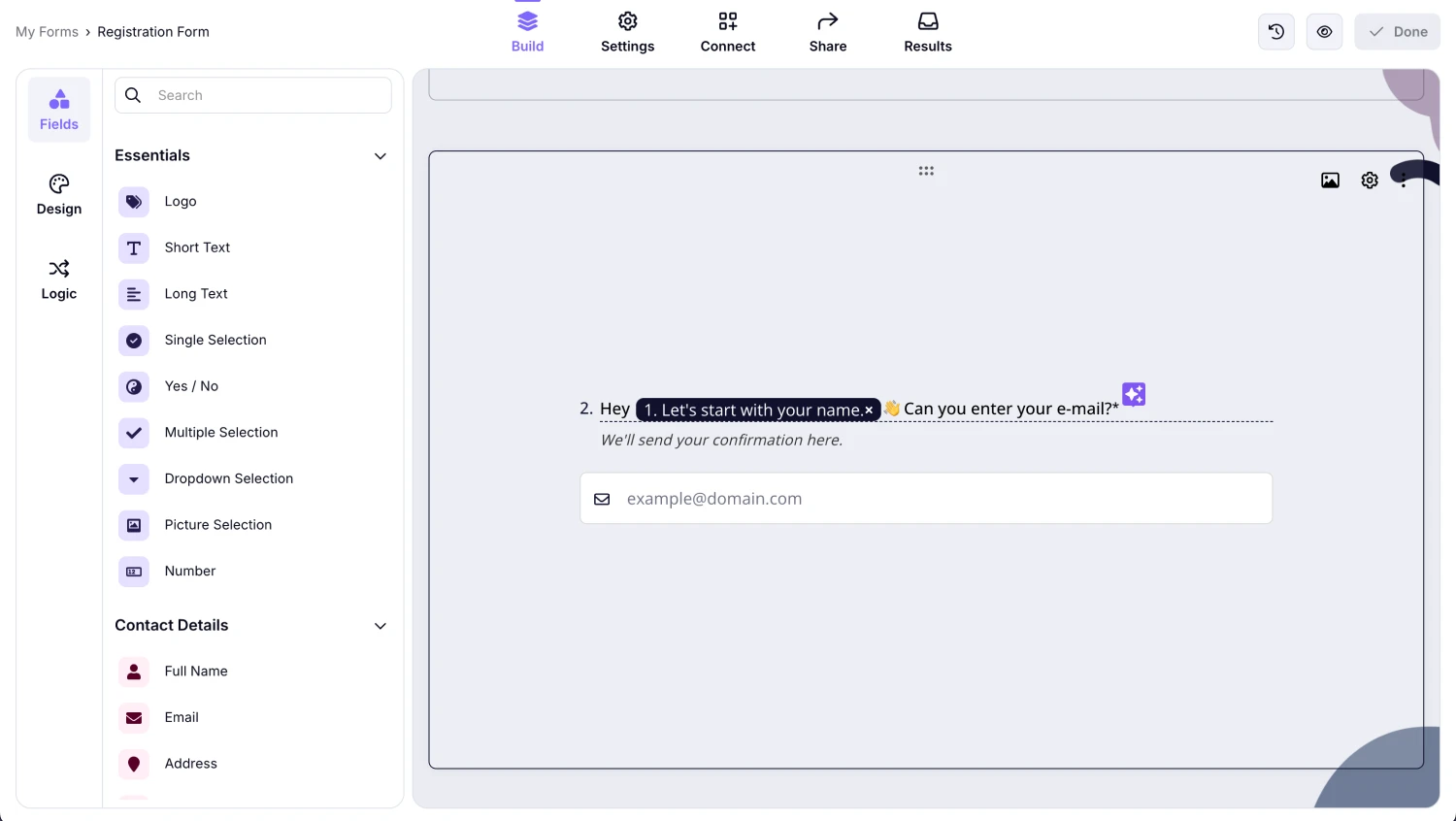Remove the name mention from the question
1456x821 pixels.
point(869,410)
